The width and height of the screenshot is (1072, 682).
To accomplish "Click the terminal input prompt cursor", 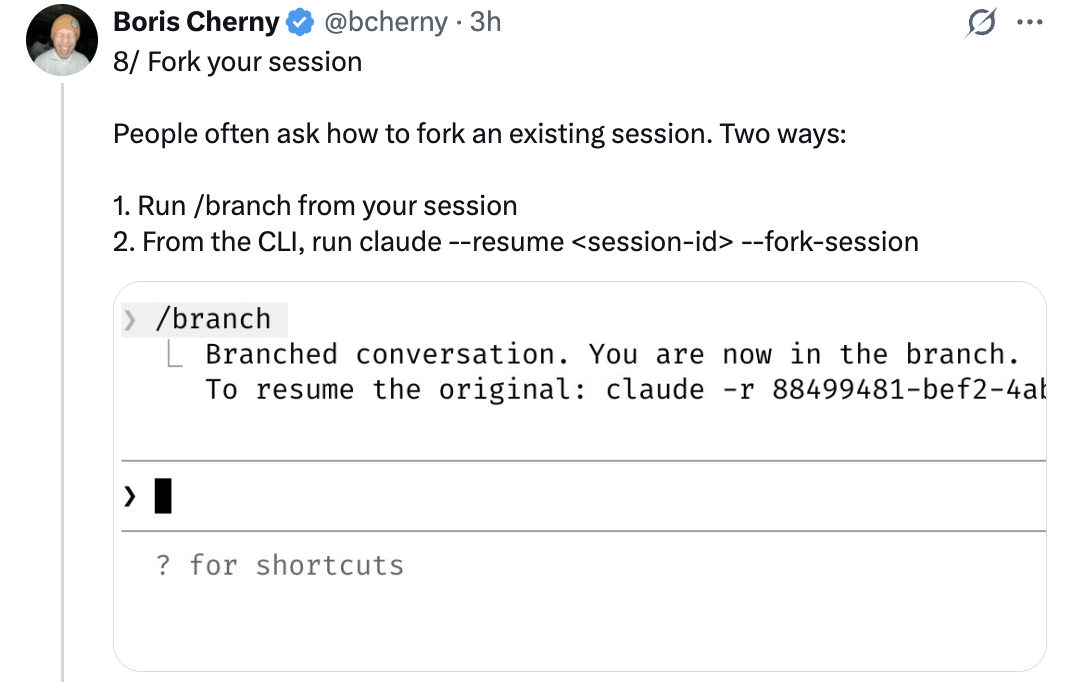I will tap(162, 495).
